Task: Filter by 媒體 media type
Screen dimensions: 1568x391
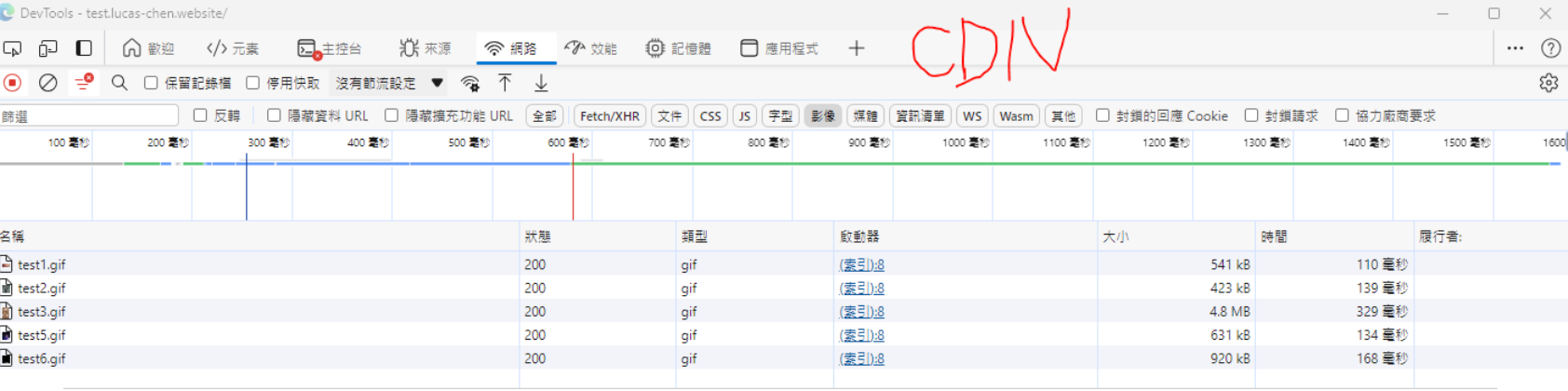Action: coord(866,116)
